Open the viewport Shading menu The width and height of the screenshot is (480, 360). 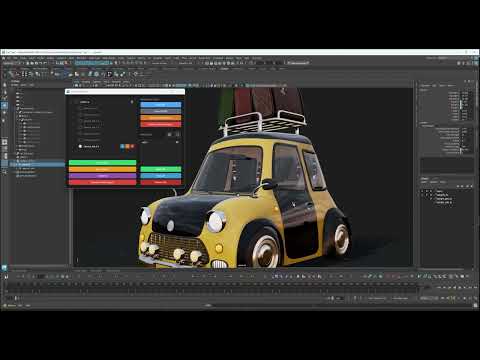(x=86, y=81)
